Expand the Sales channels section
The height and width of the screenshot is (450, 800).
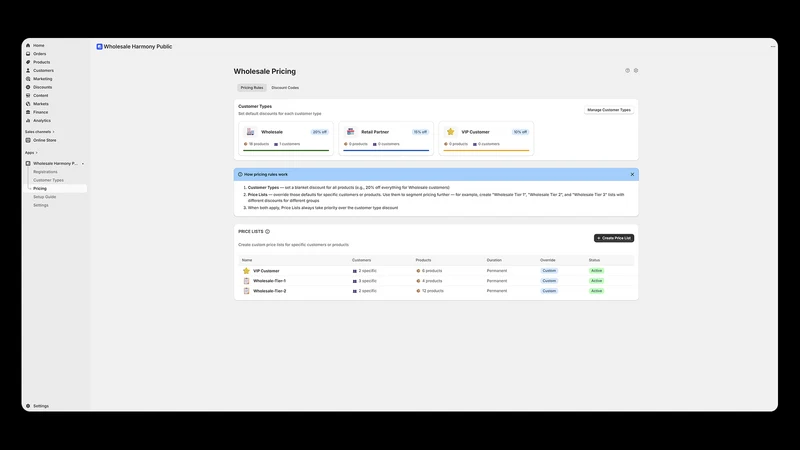54,132
